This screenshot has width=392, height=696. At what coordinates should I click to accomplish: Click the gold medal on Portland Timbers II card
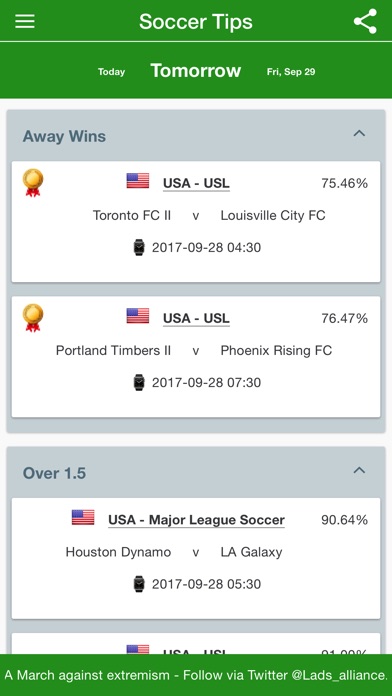(33, 317)
